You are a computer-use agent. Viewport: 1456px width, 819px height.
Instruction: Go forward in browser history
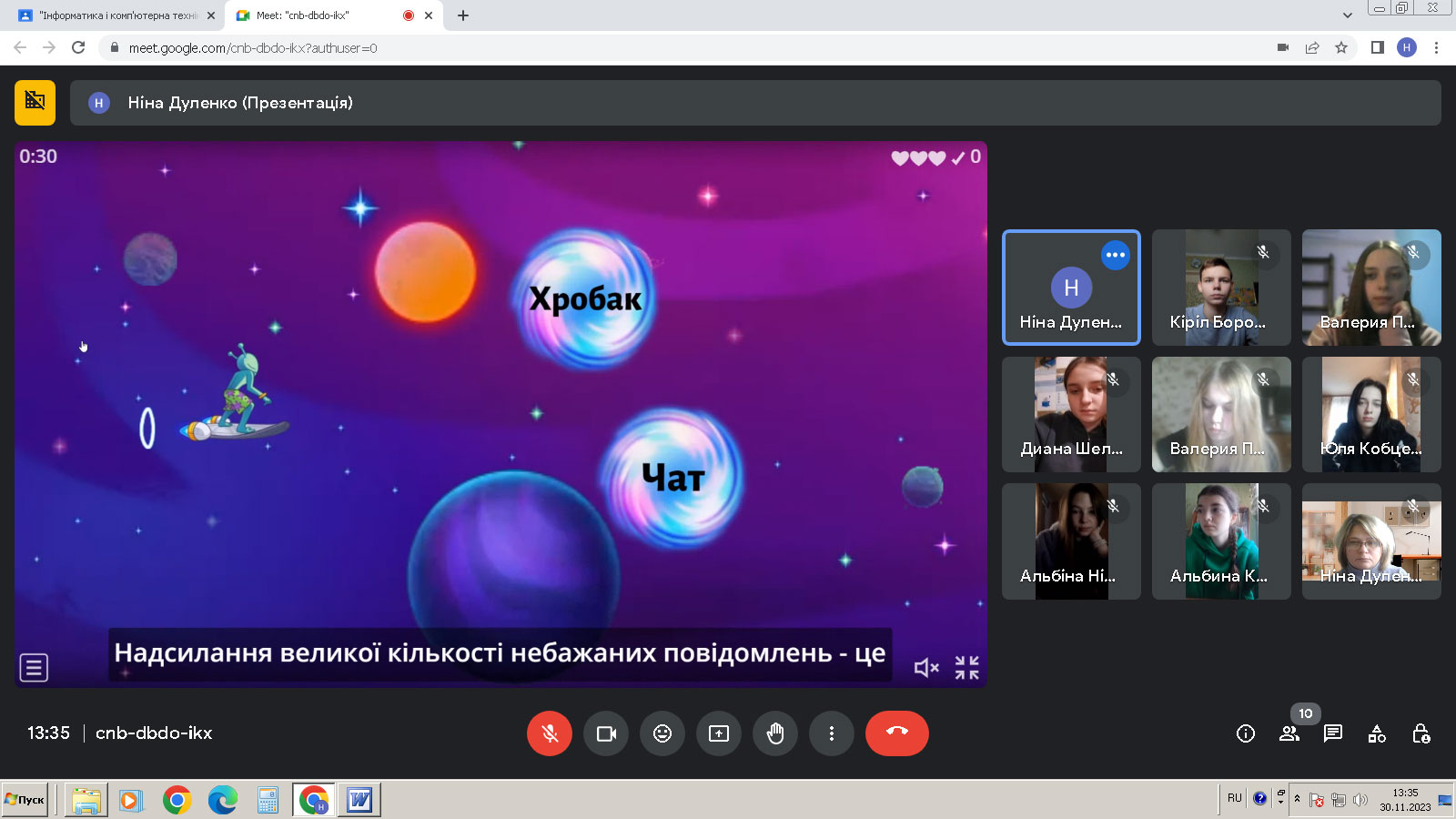pos(49,47)
